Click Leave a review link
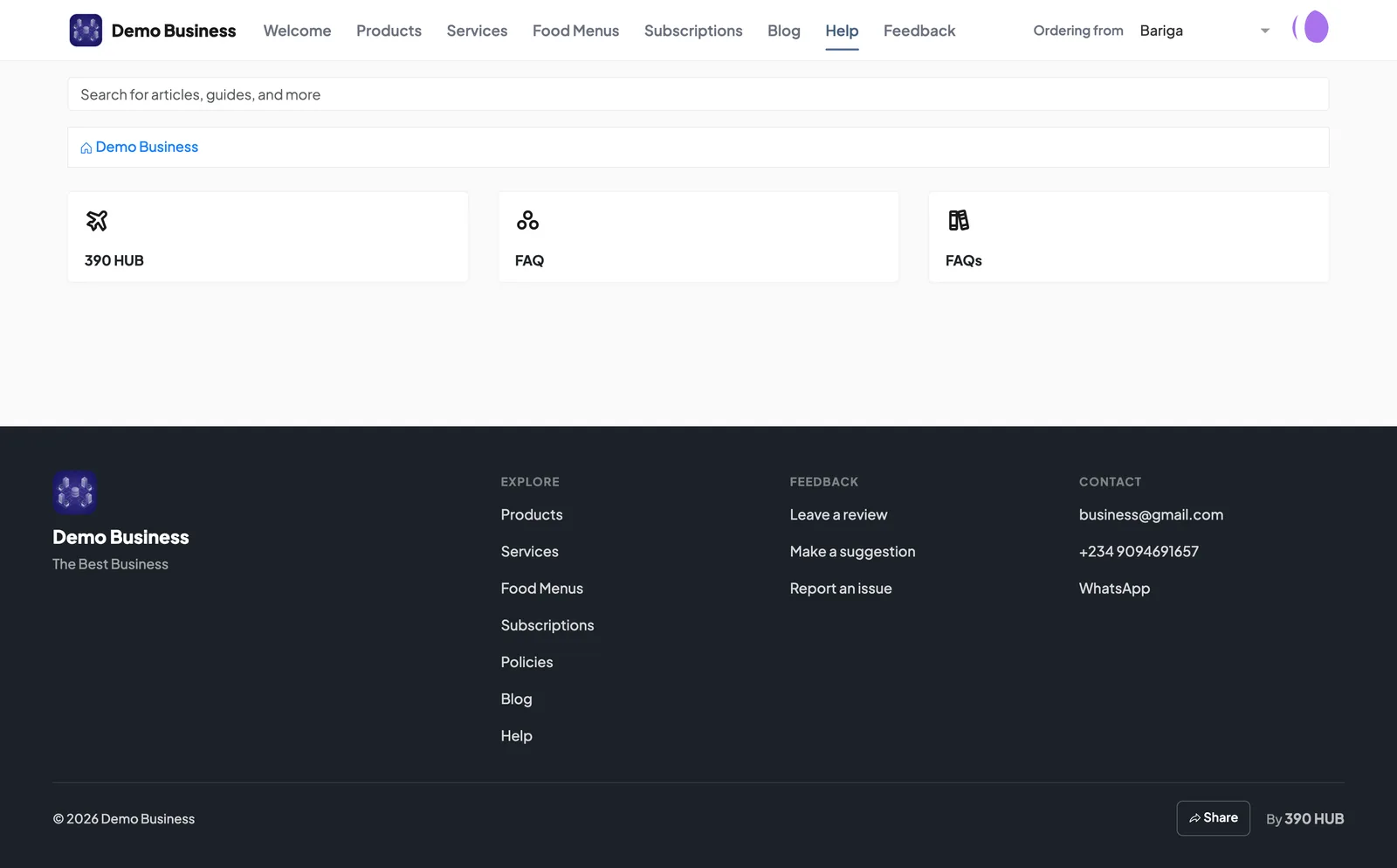1397x868 pixels. tap(839, 515)
